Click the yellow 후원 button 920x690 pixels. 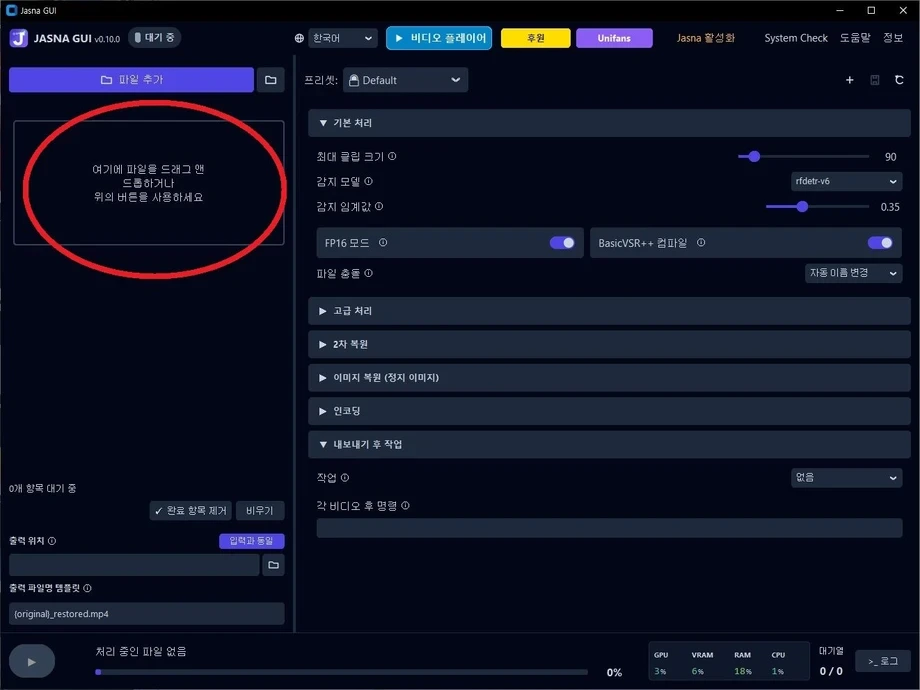pyautogui.click(x=536, y=38)
